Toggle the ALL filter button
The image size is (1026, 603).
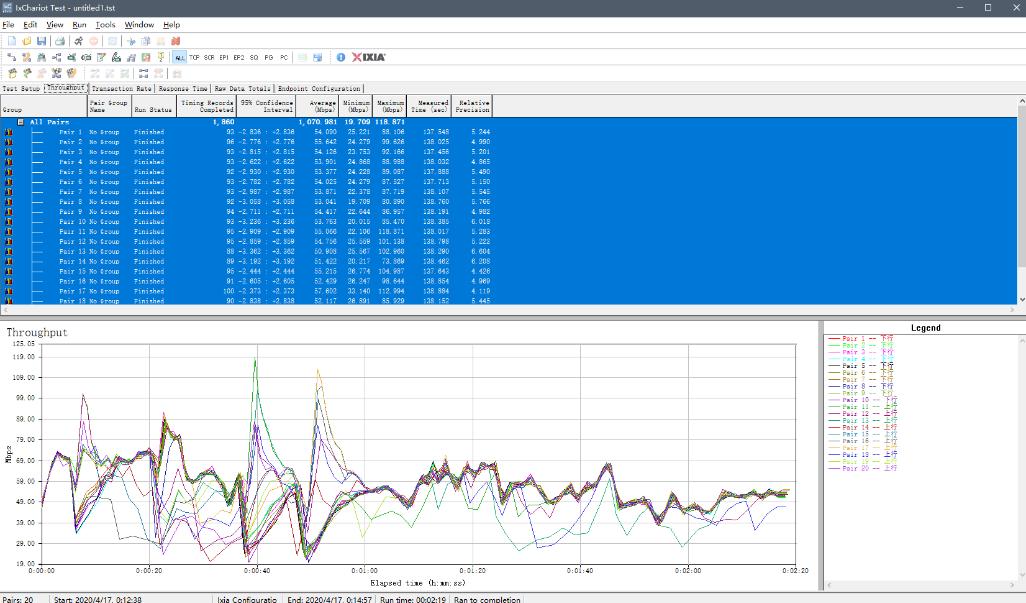pos(178,57)
